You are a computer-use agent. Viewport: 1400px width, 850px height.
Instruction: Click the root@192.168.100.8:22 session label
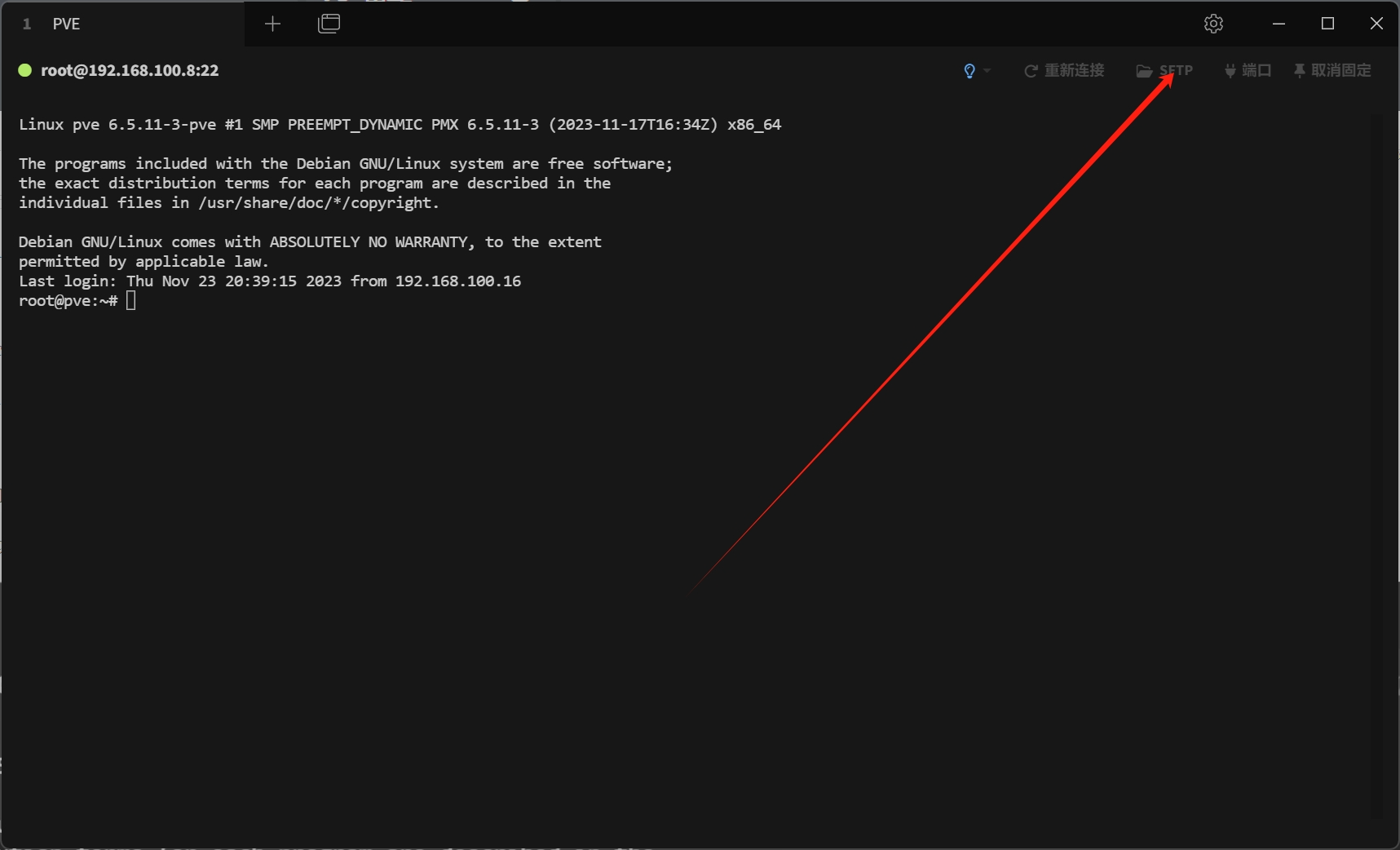pyautogui.click(x=130, y=71)
